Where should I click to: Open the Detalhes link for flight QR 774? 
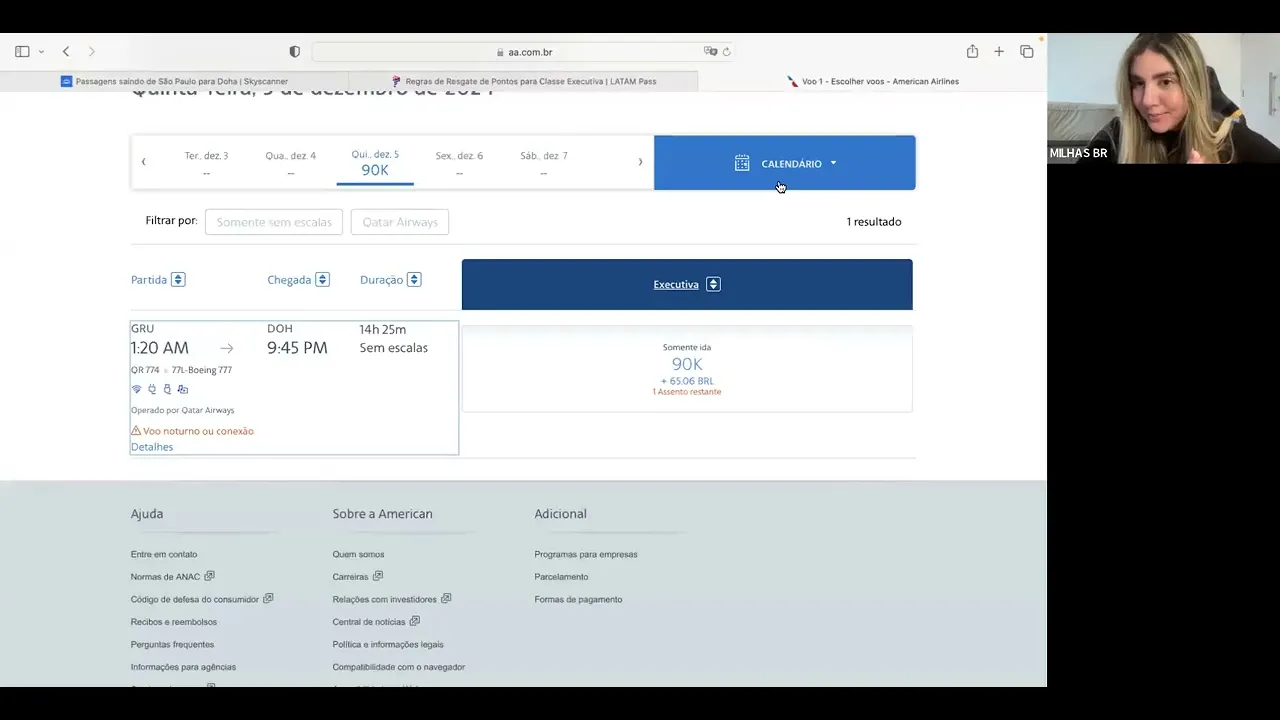coord(152,447)
